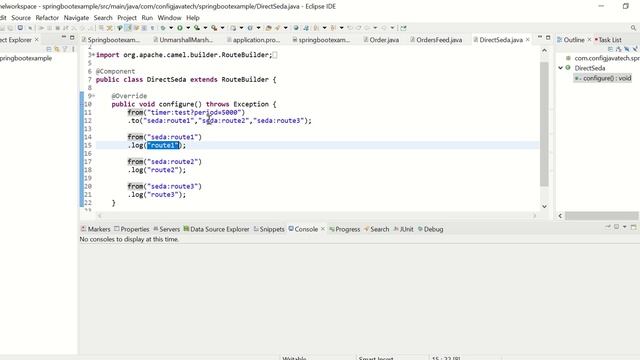Click the editor vertical scrollbar up arrow
Image resolution: width=640 pixels, height=360 pixels.
pos(544,50)
